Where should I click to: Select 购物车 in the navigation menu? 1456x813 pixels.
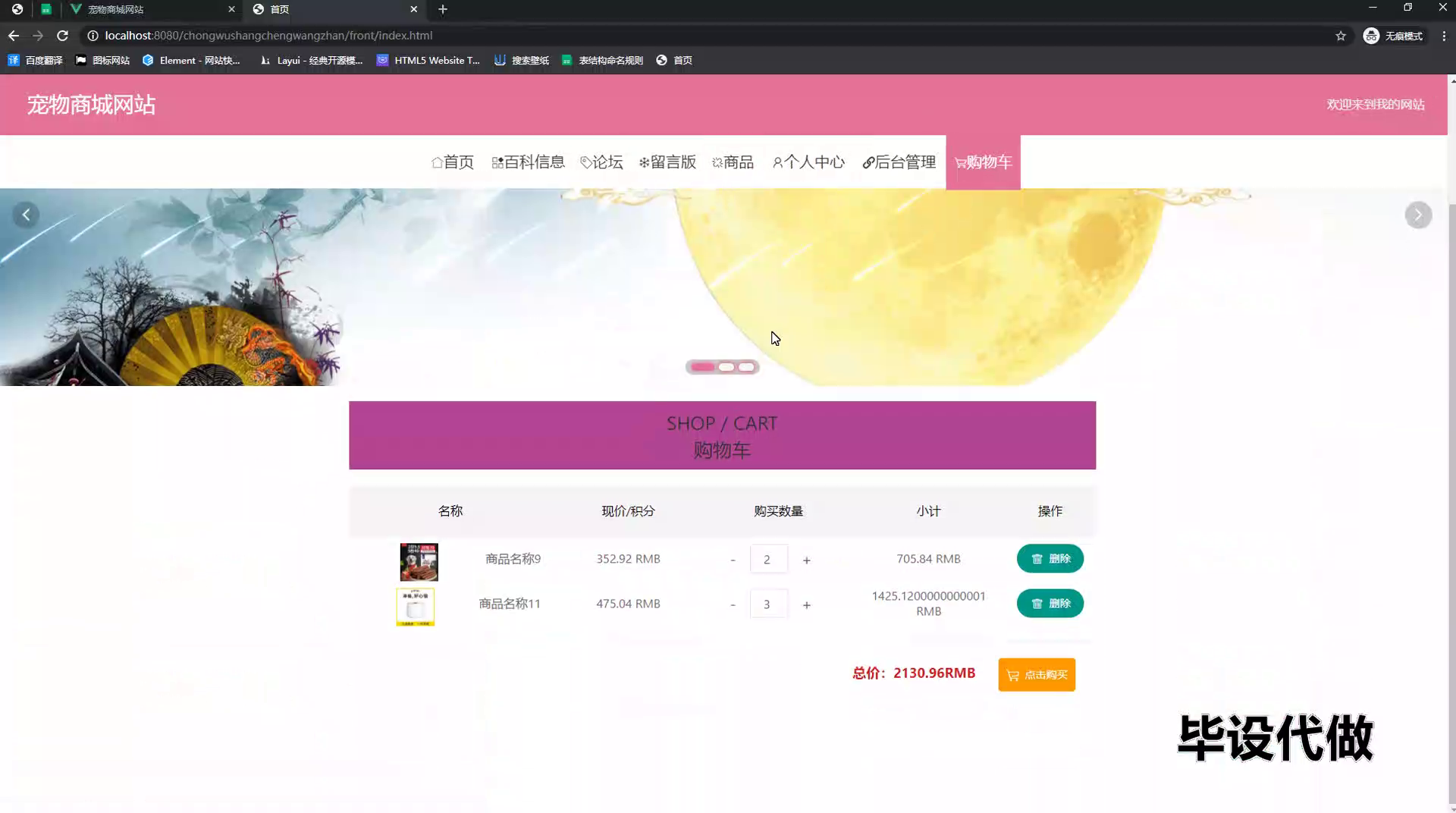(983, 162)
